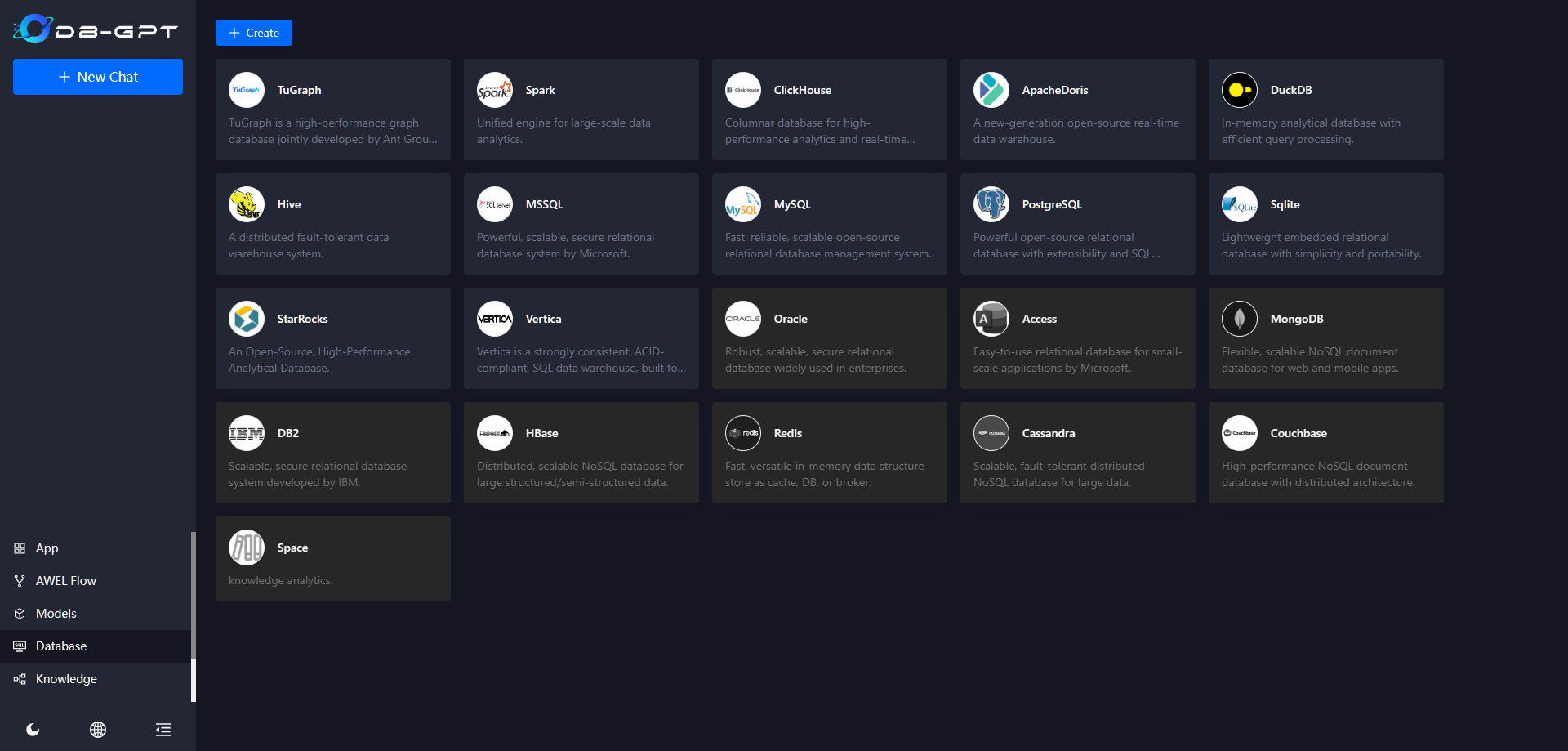
Task: Click the Couchbase logo icon
Action: click(x=1240, y=433)
